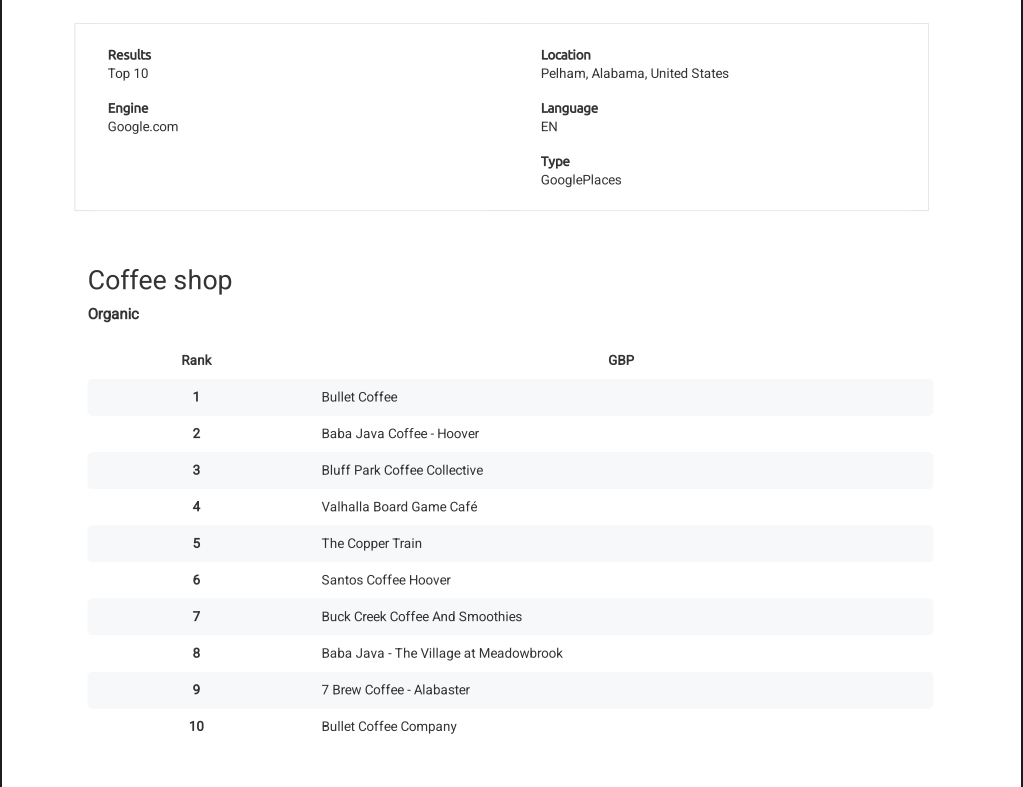Click the 'Top 10' results value
The image size is (1023, 787).
(x=128, y=73)
